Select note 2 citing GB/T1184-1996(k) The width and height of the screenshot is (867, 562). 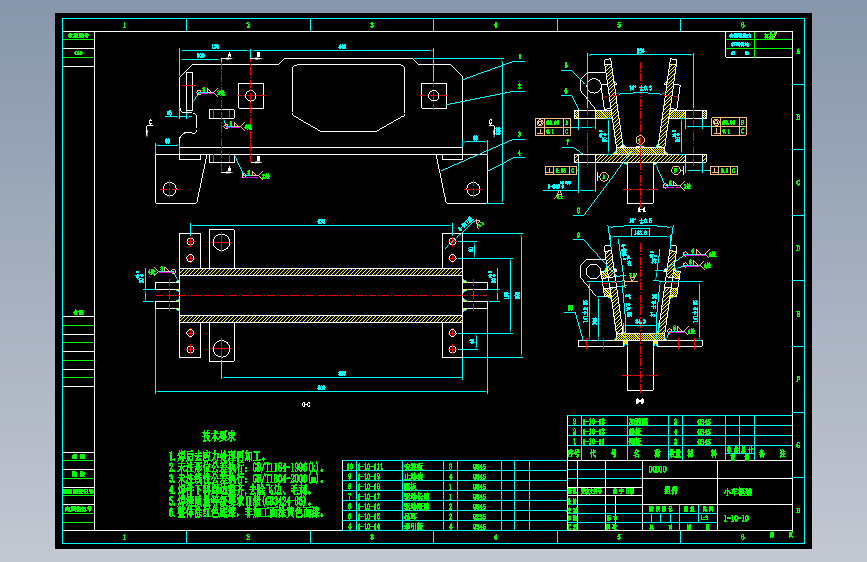(246, 467)
